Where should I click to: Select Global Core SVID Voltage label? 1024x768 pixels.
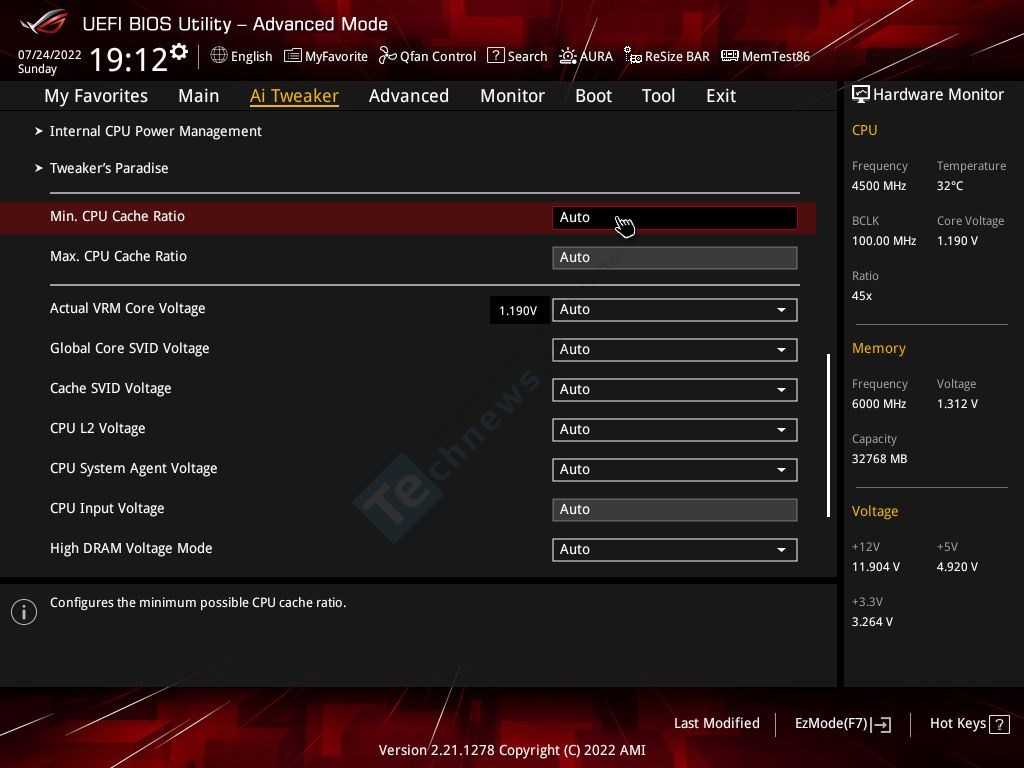pos(129,348)
